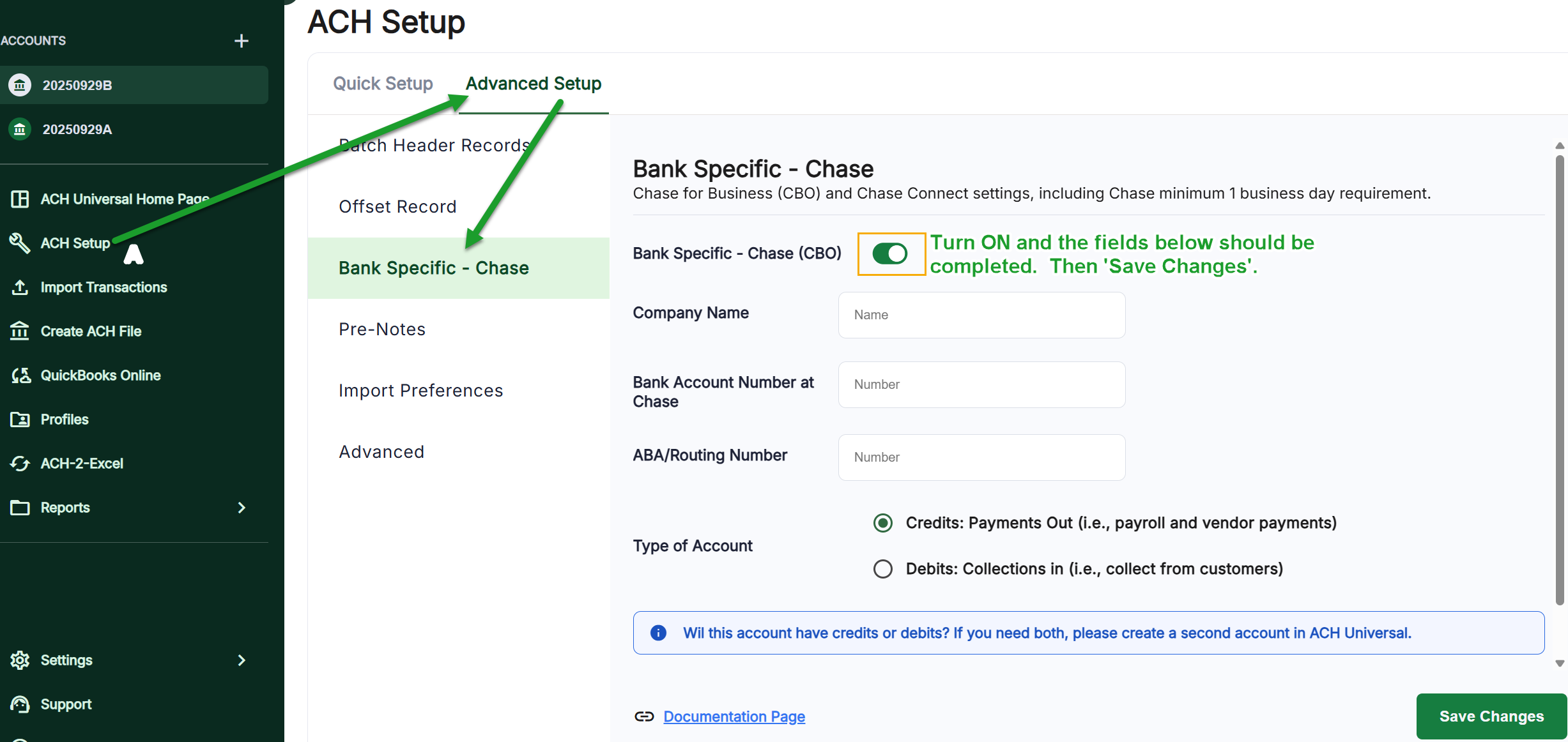Viewport: 1568px width, 742px height.
Task: Open the Pre-Notes settings page
Action: pyautogui.click(x=381, y=328)
